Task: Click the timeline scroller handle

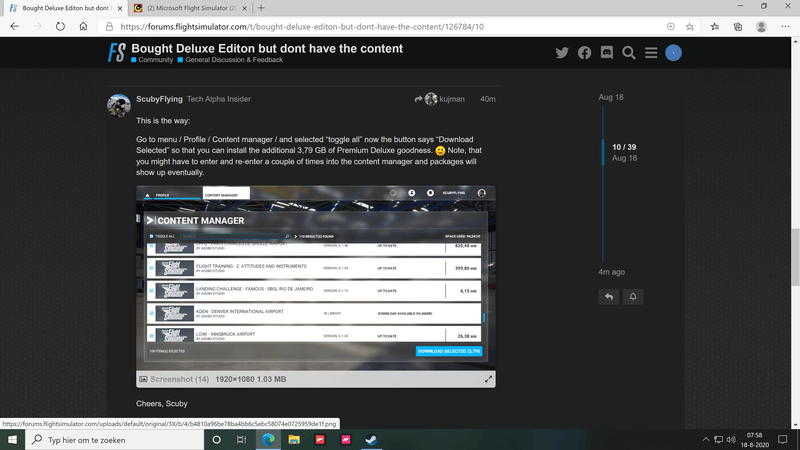Action: coord(603,152)
